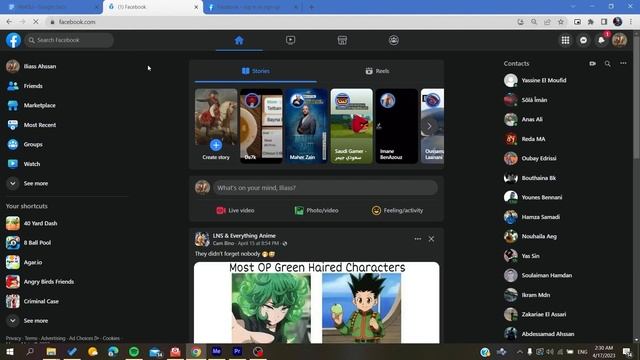
Task: Open the notifications bell icon
Action: click(602, 40)
